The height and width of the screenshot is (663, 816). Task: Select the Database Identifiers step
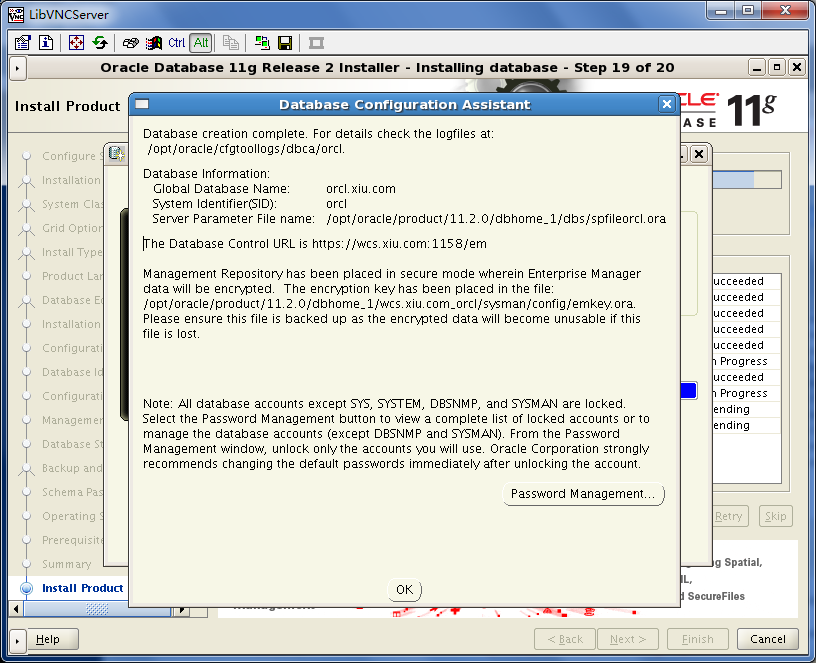73,372
